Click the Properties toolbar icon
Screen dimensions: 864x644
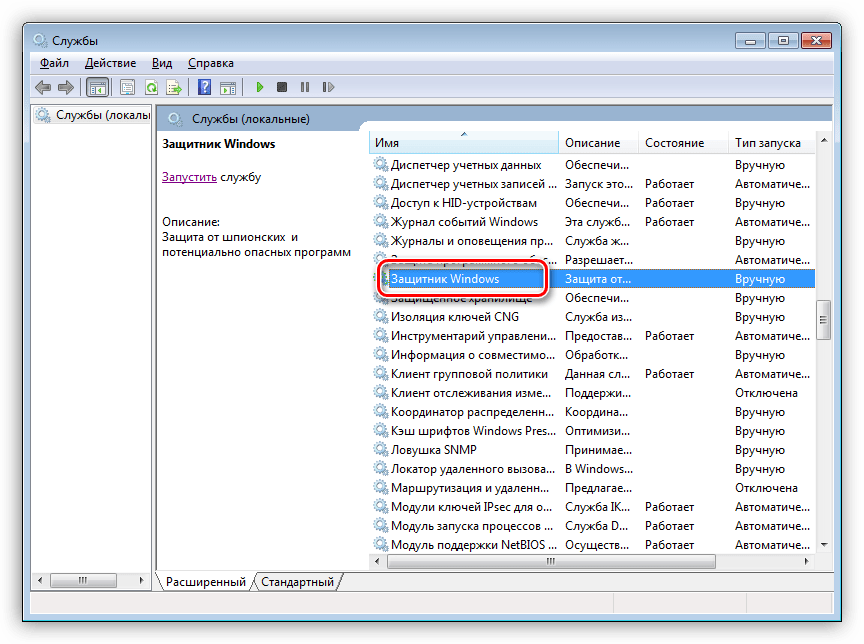(x=128, y=87)
